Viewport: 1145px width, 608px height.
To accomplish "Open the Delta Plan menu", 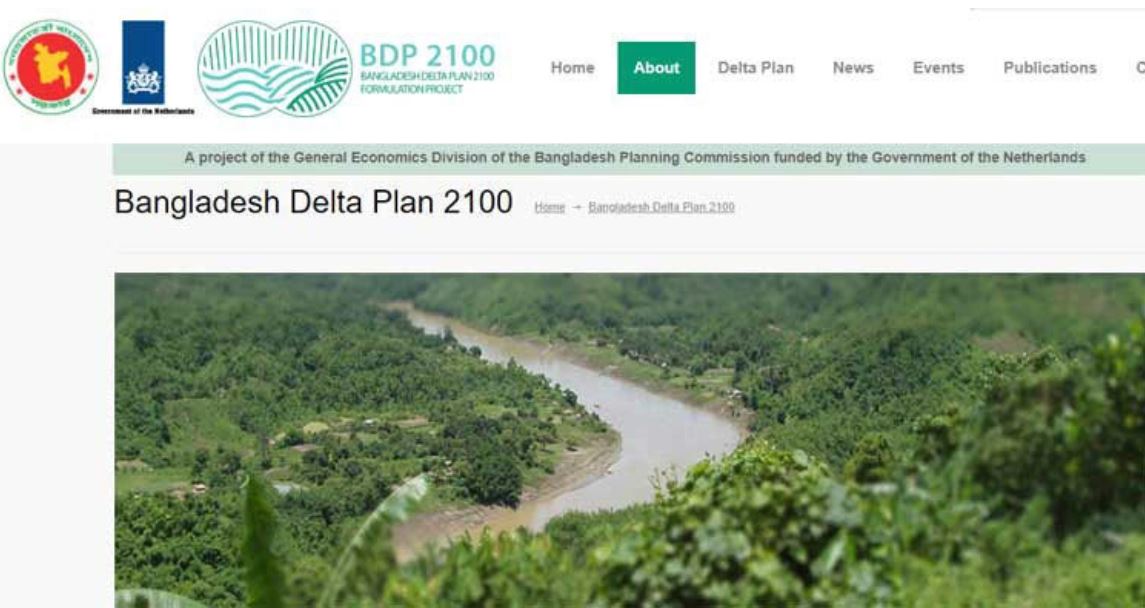I will tap(755, 68).
